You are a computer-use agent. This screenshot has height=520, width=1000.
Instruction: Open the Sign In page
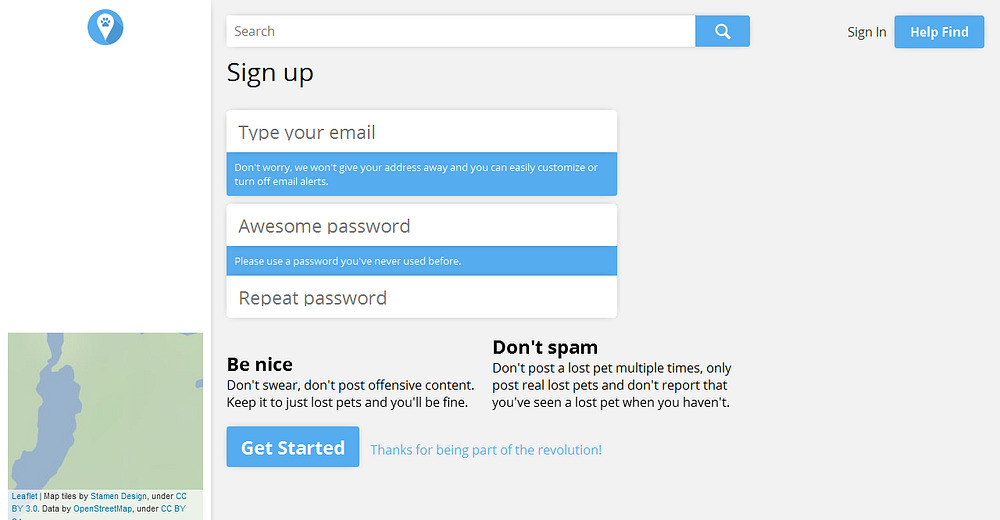866,32
